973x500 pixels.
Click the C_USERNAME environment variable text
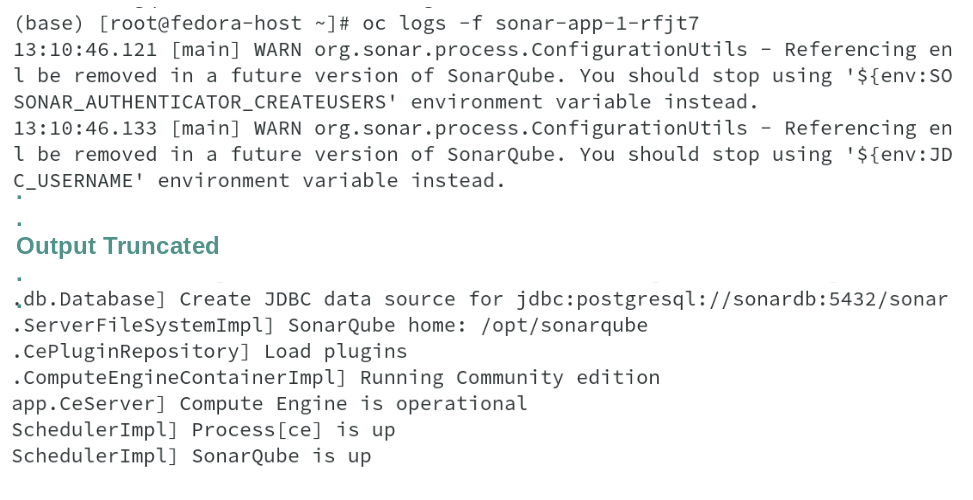pyautogui.click(x=78, y=181)
